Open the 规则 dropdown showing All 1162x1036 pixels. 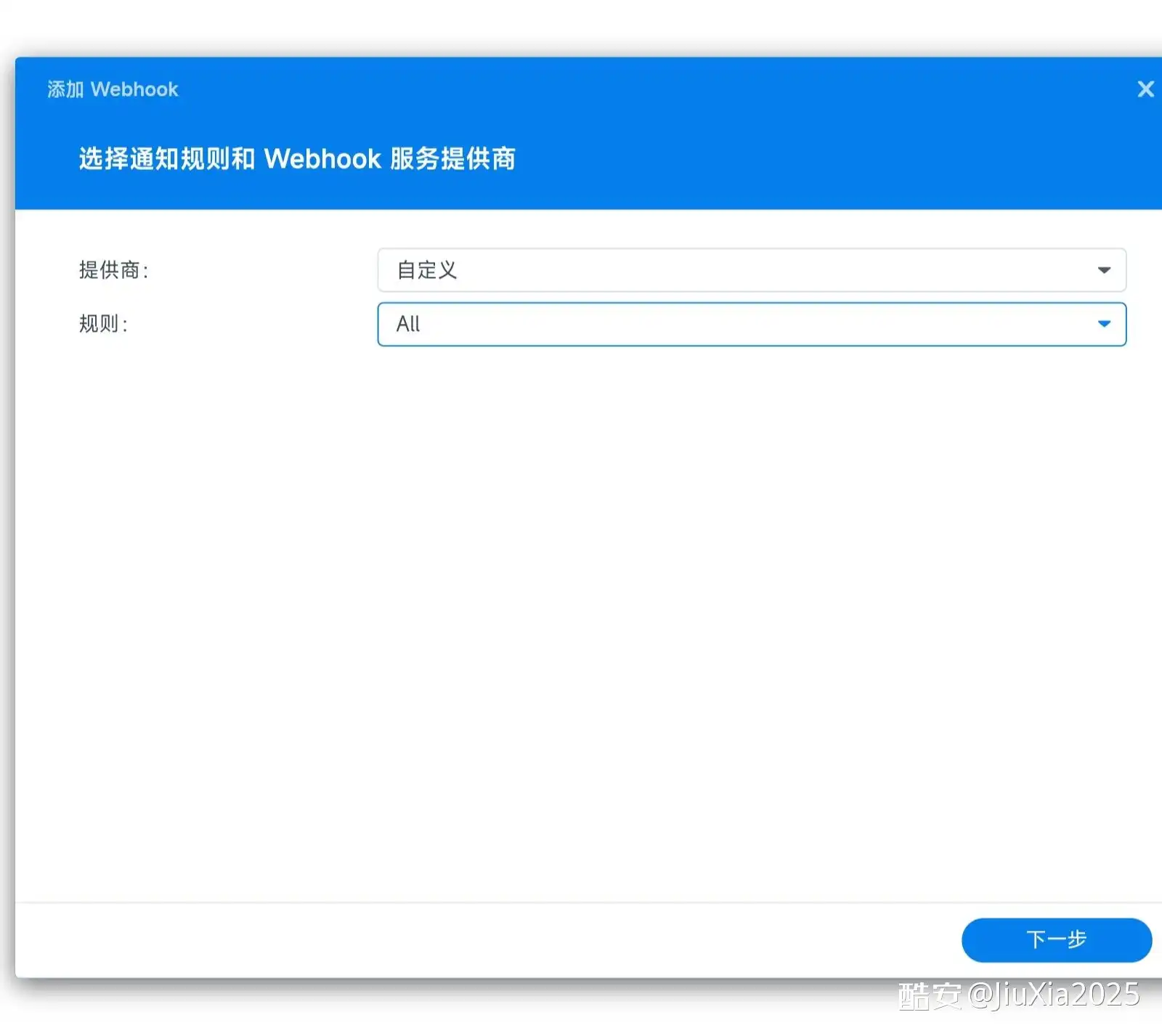coord(752,324)
